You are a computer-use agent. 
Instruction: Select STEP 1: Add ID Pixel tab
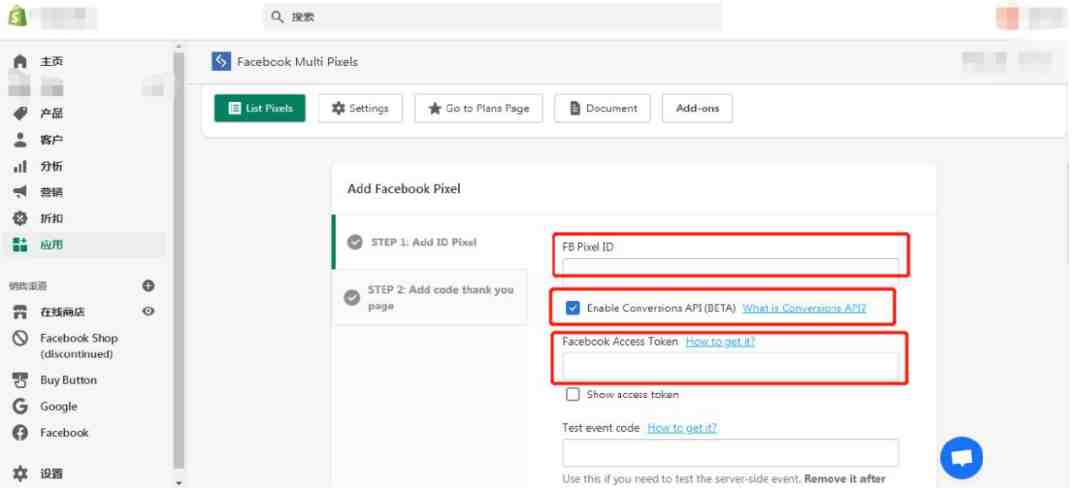coord(430,242)
